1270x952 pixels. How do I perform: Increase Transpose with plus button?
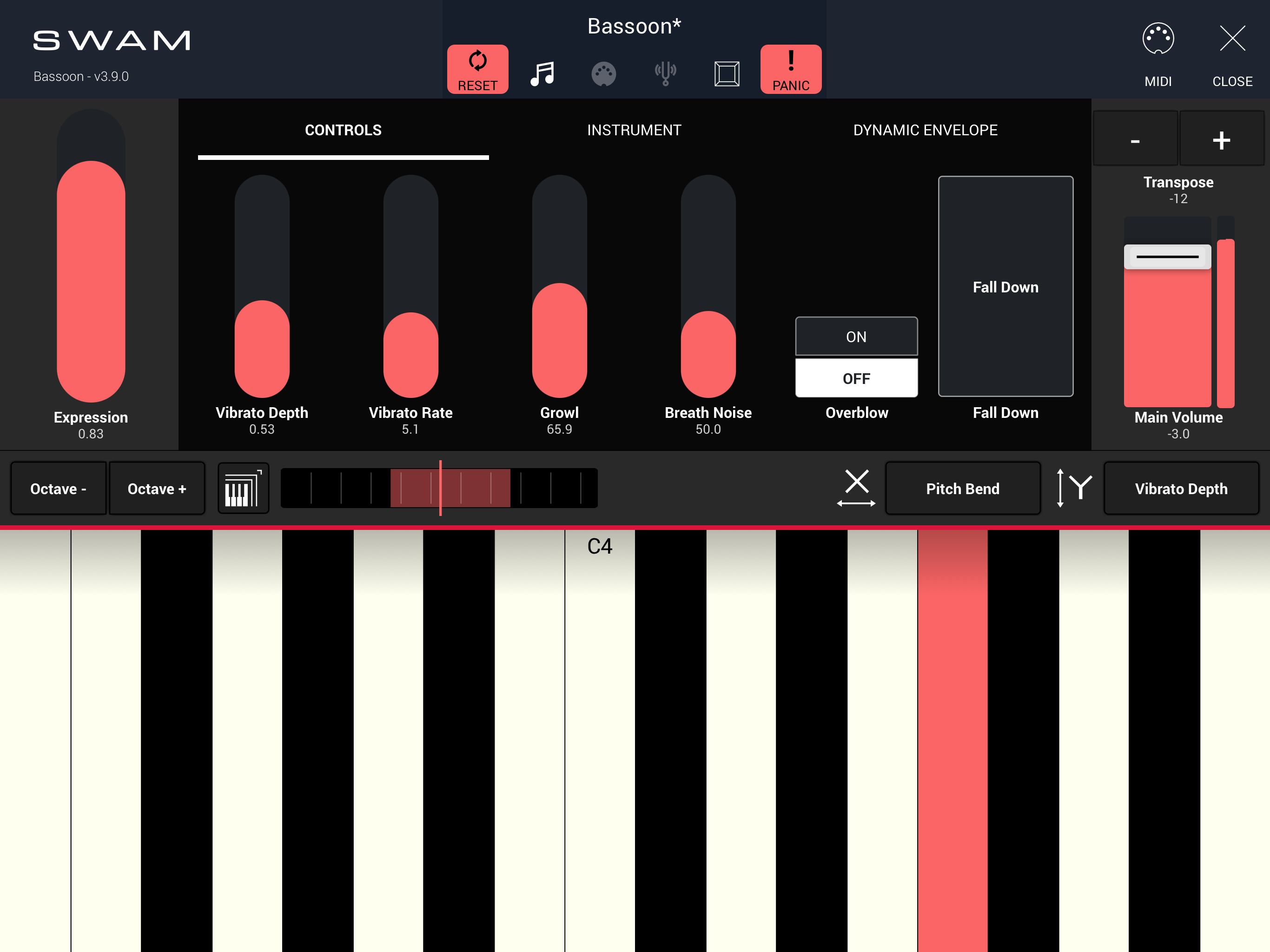[x=1221, y=139]
